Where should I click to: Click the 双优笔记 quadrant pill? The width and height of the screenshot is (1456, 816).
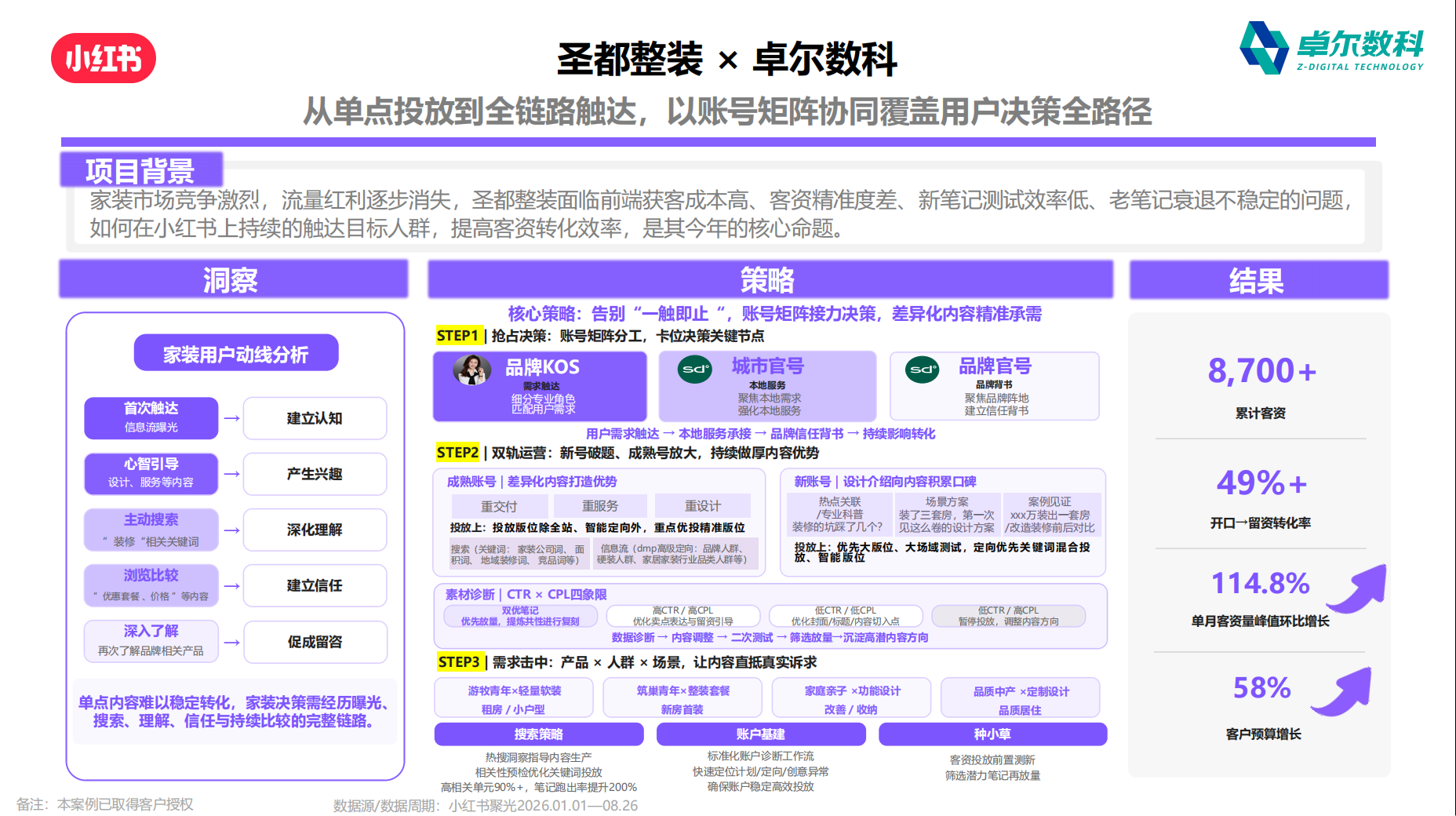click(520, 616)
